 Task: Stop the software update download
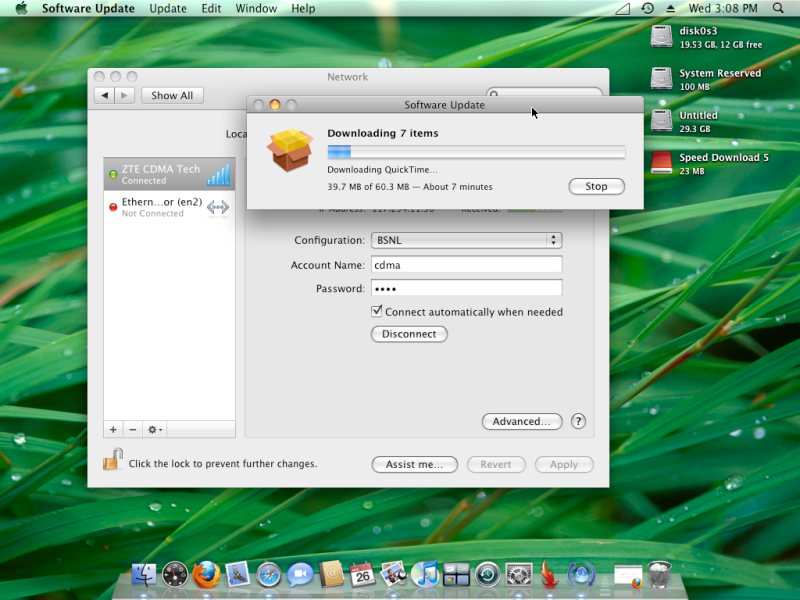(596, 186)
